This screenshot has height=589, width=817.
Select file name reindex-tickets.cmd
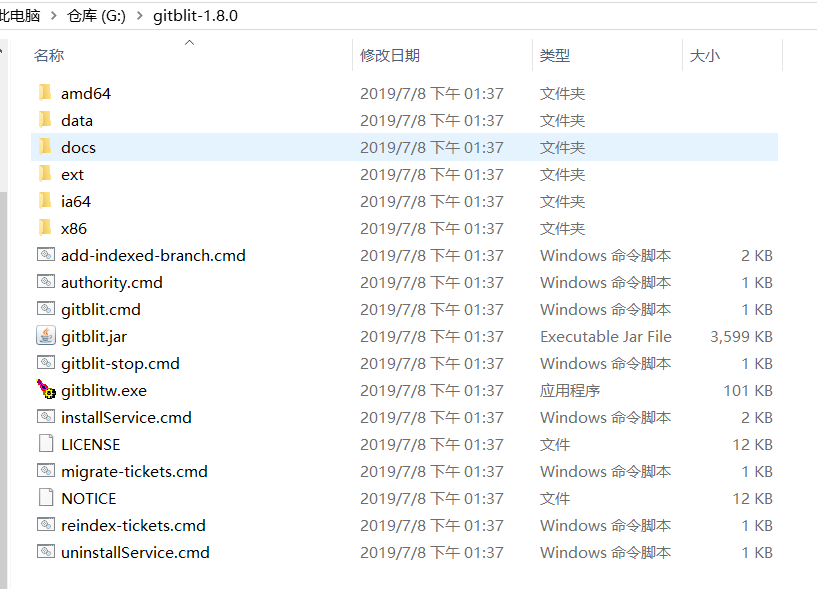[133, 525]
